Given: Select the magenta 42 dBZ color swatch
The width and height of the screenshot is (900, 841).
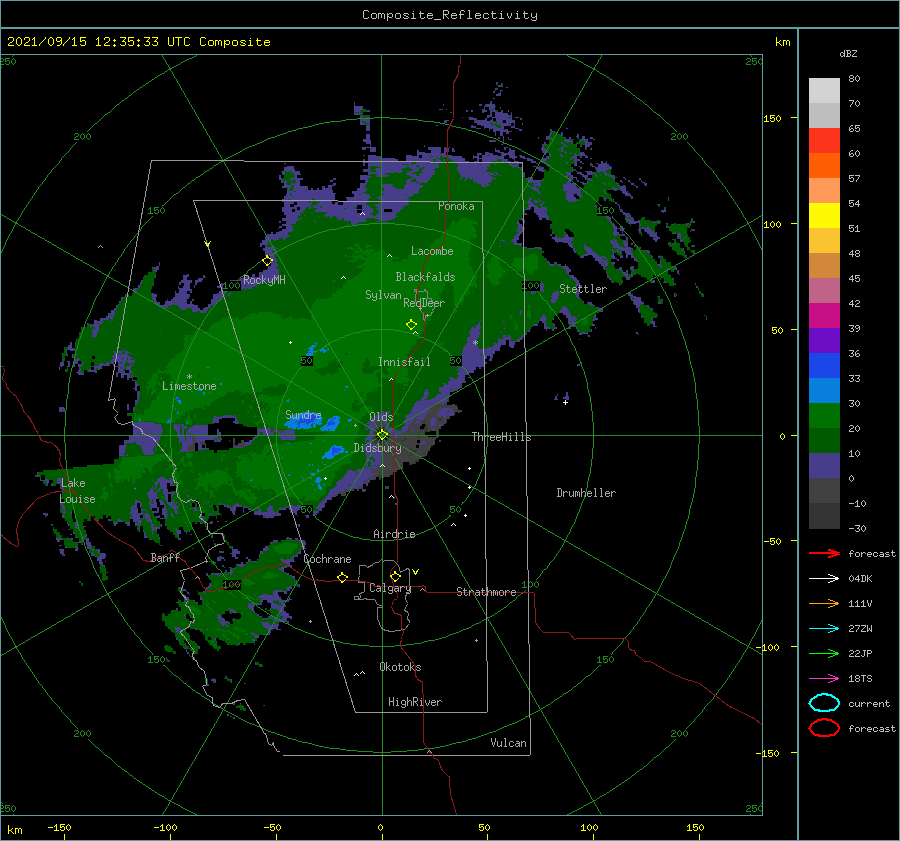Looking at the screenshot, I should (x=824, y=315).
